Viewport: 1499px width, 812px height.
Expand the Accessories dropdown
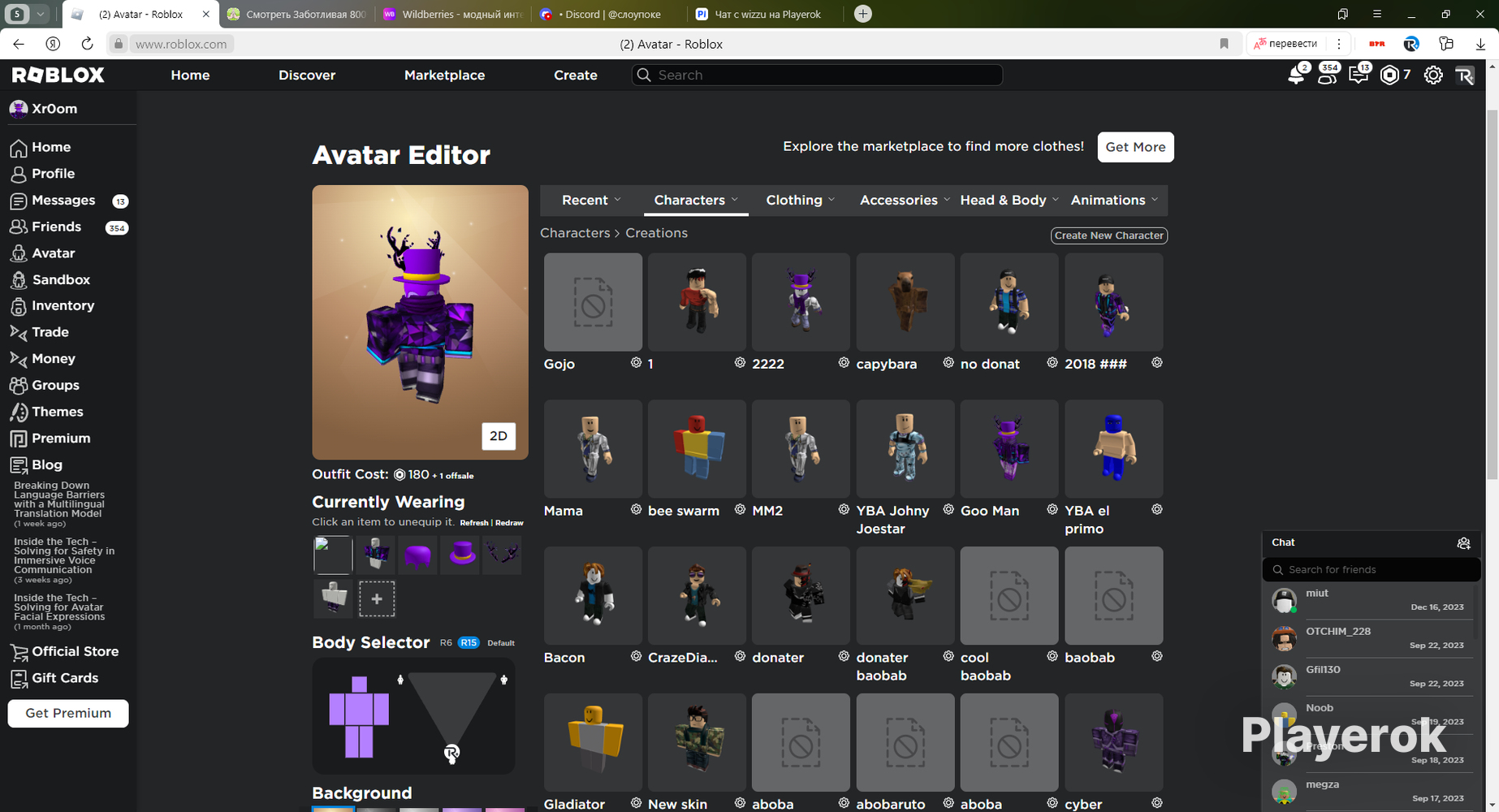(905, 200)
